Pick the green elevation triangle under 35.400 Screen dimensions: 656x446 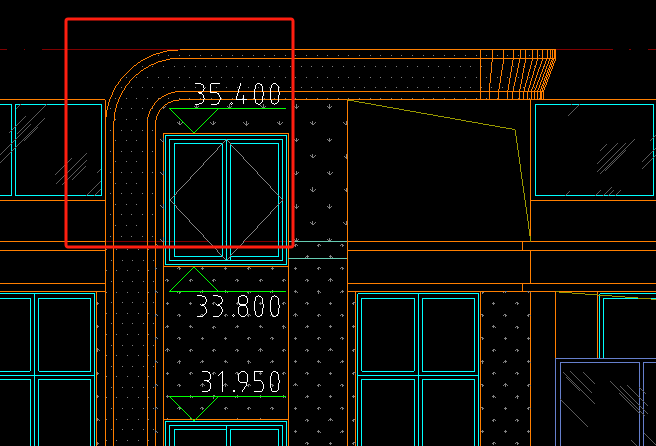194,120
